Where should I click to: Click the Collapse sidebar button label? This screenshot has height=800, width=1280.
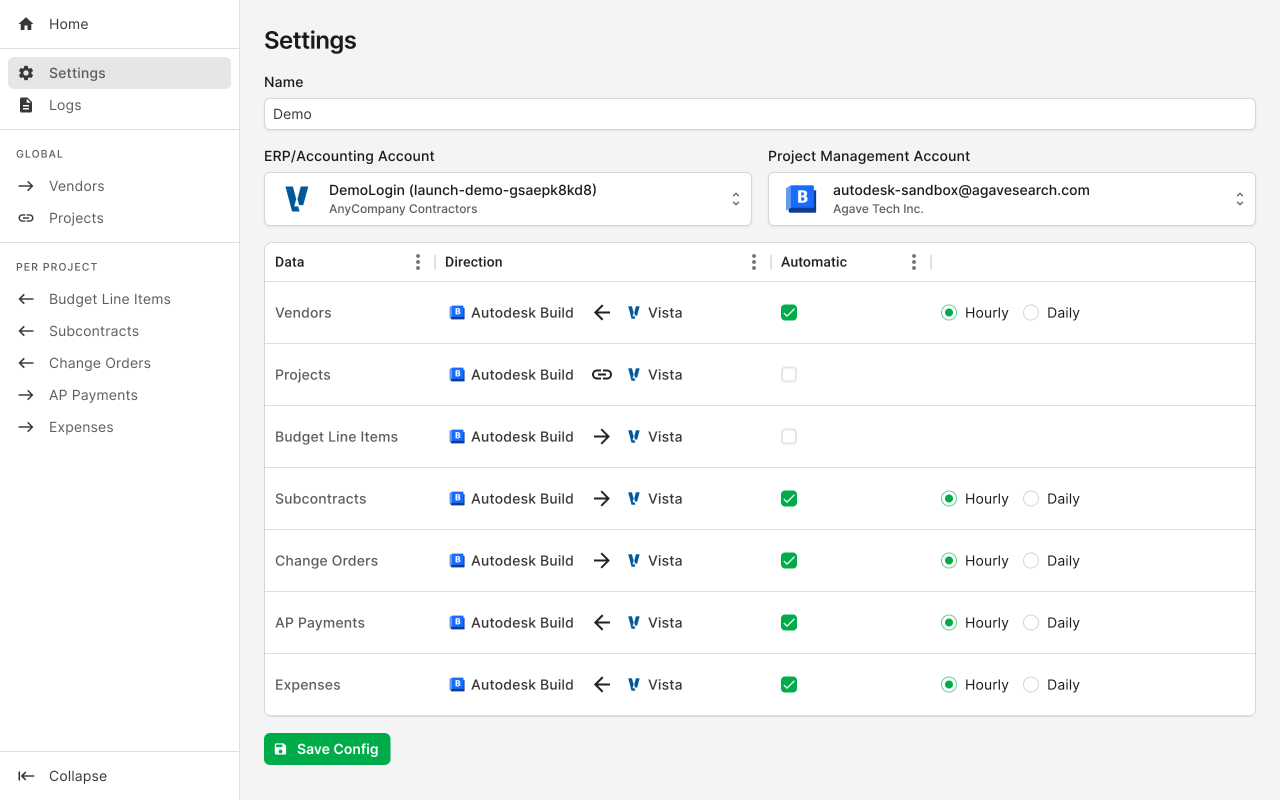(78, 776)
